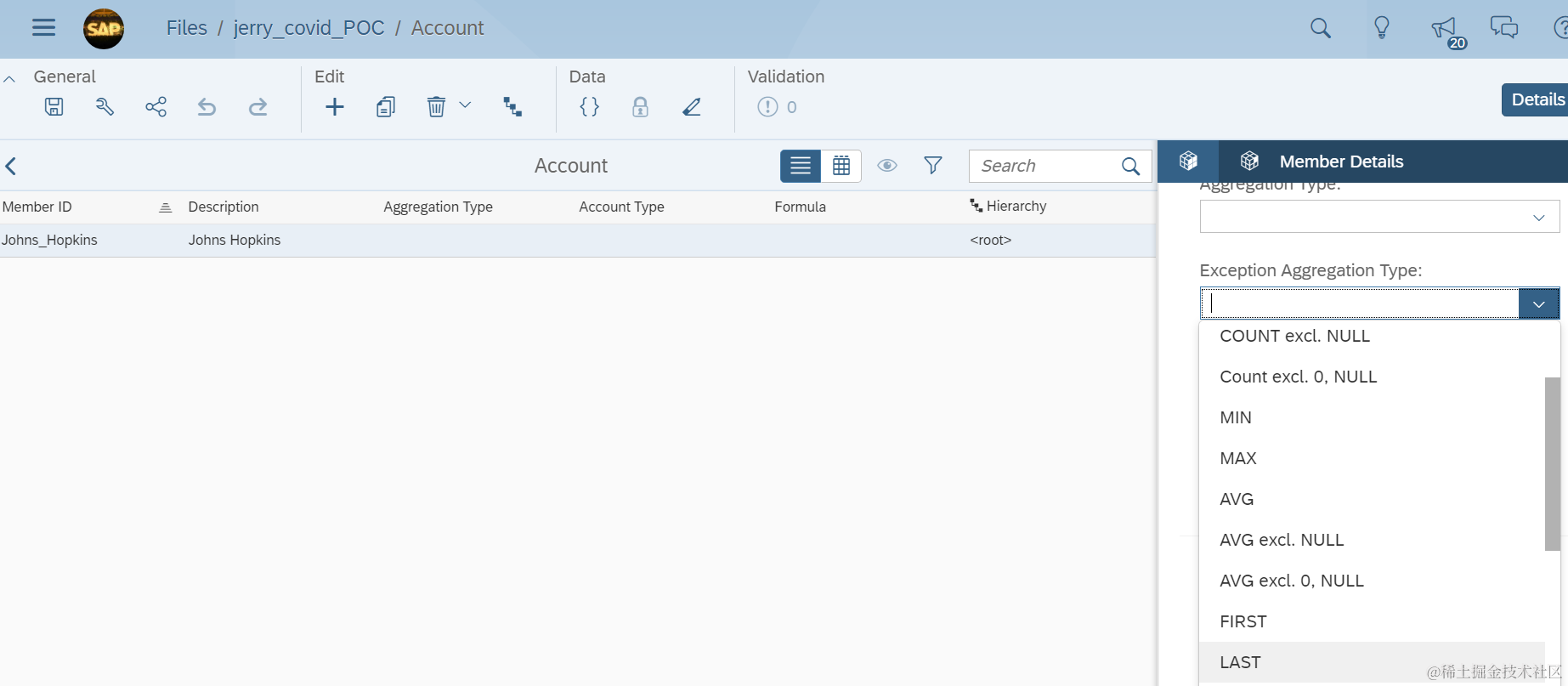Click the Aggregation Type column header

point(438,207)
